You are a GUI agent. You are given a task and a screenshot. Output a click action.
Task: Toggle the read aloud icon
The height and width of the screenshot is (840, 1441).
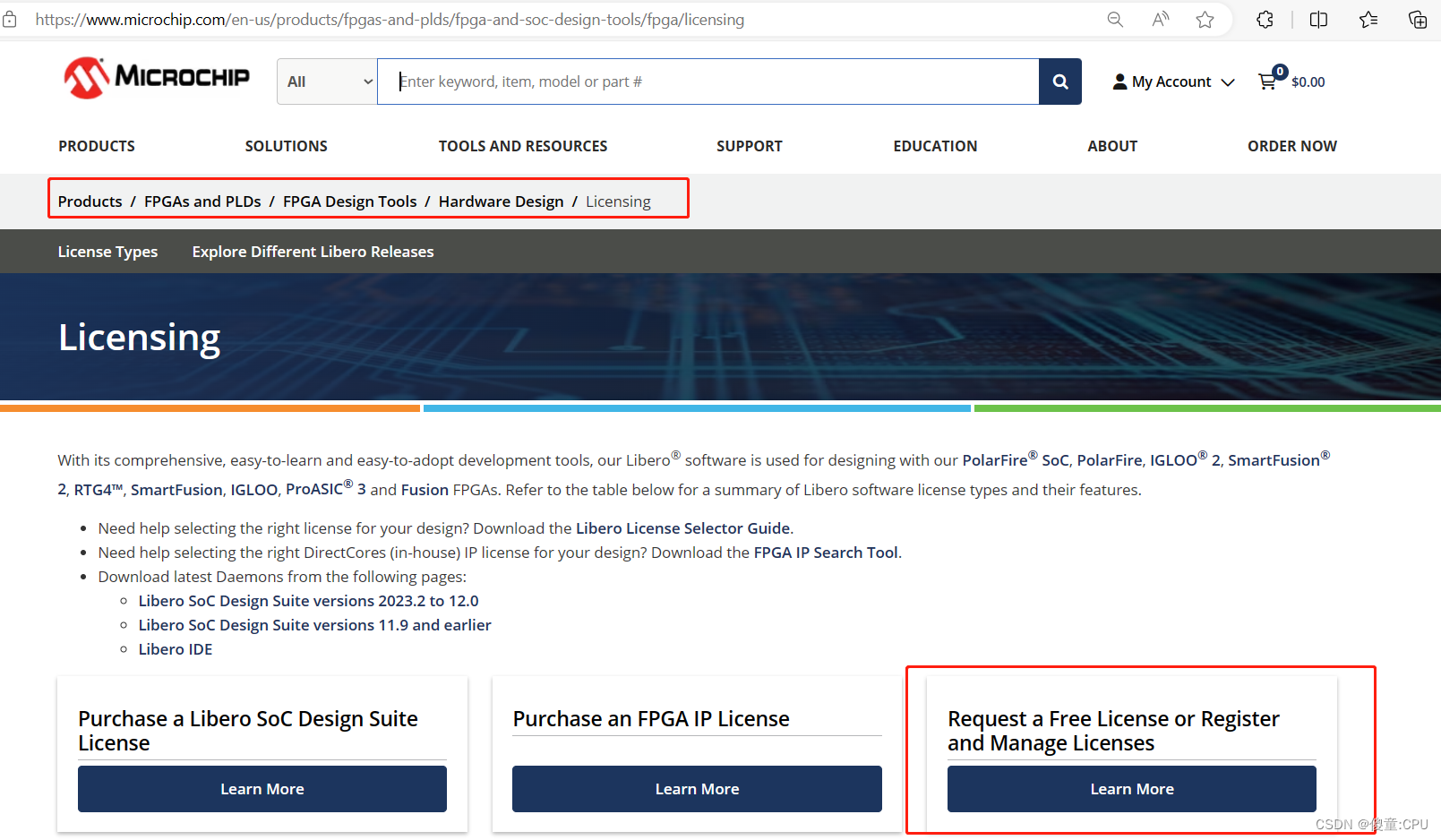(1161, 20)
